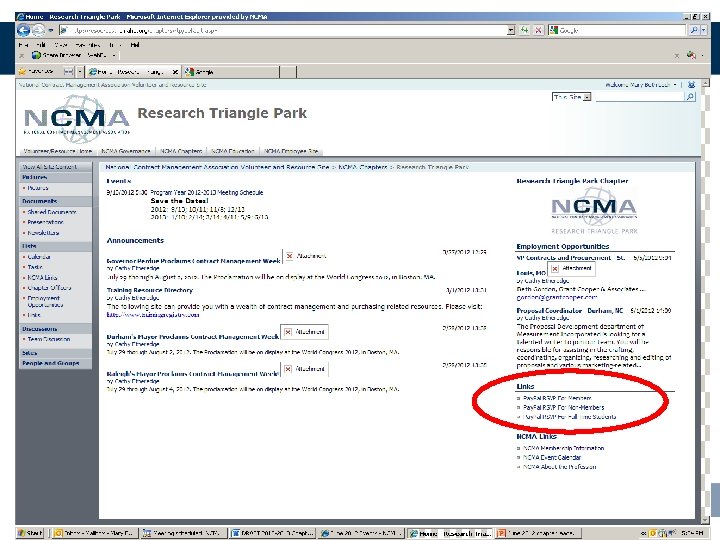This screenshot has width=720, height=540.
Task: Open the Welcome user menu dropdown
Action: 641,85
